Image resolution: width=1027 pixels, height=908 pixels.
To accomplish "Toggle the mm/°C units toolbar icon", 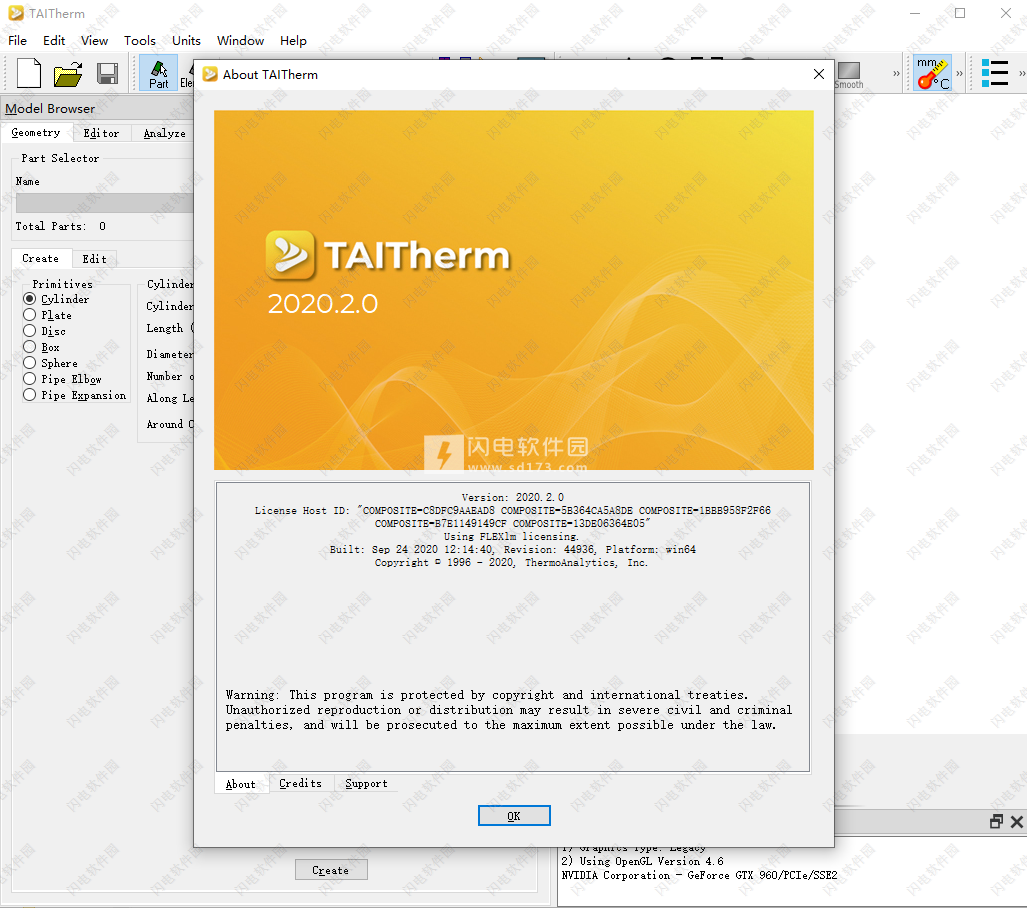I will pos(933,73).
